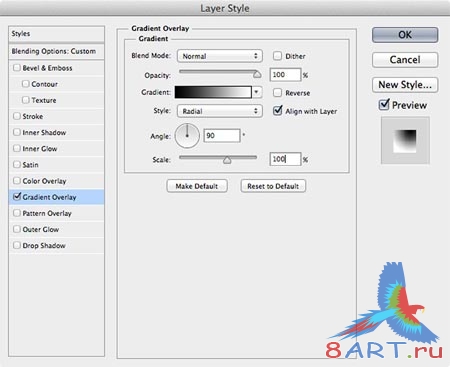Viewport: 450px width, 367px height.
Task: Click New Style... button
Action: click(x=405, y=85)
